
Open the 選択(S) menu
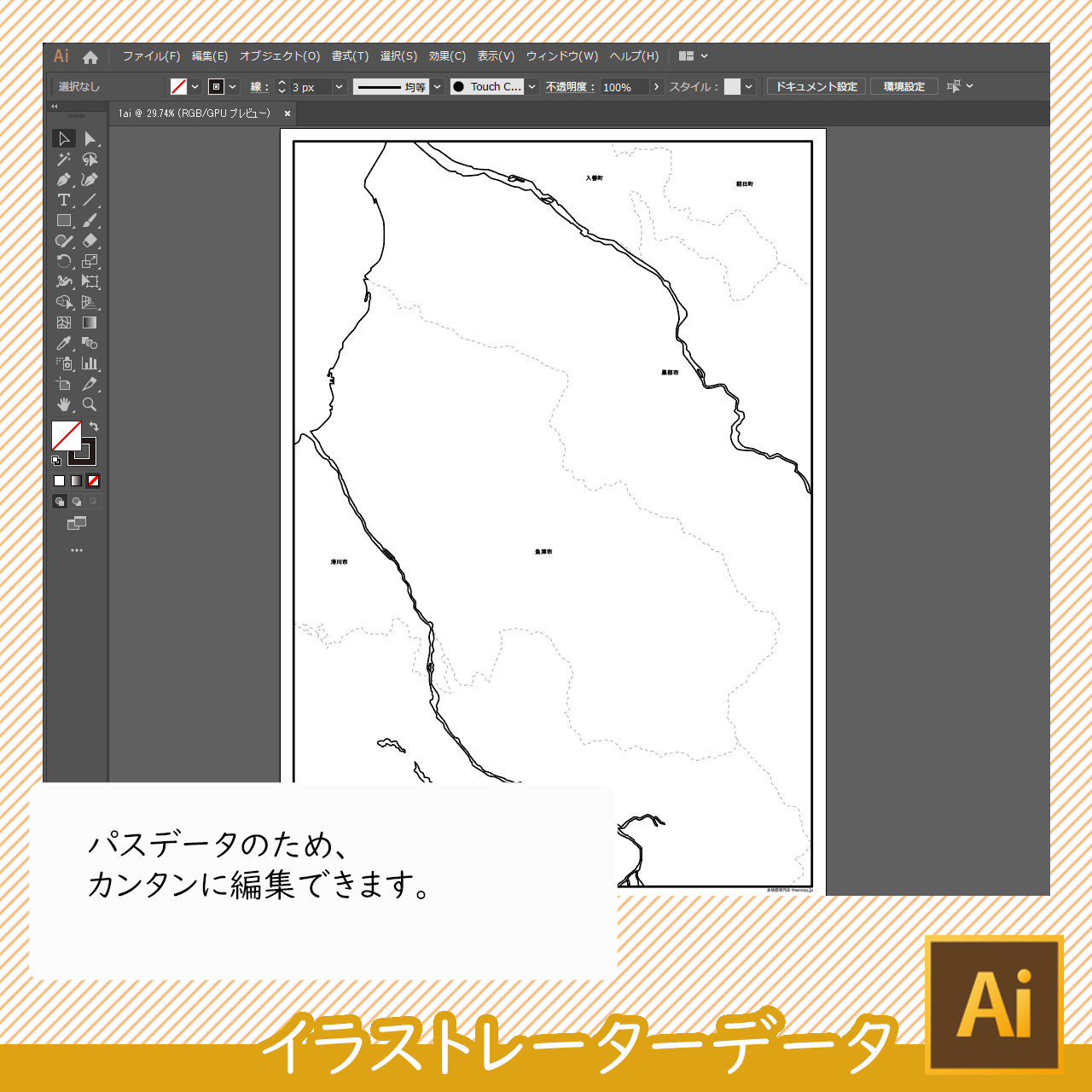pos(398,56)
